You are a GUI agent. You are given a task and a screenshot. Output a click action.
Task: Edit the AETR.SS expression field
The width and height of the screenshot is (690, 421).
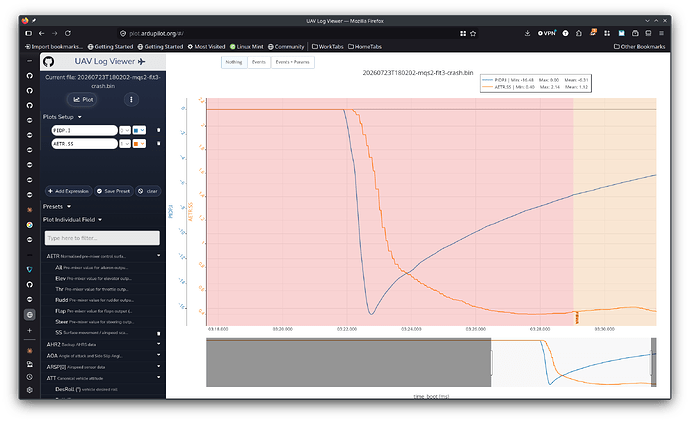coord(84,143)
